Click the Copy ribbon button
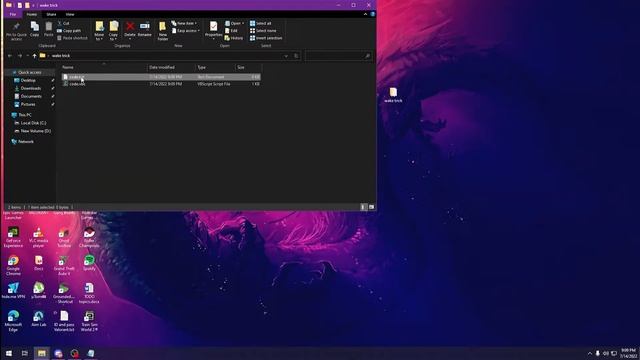Image resolution: width=640 pixels, height=360 pixels. (x=35, y=29)
